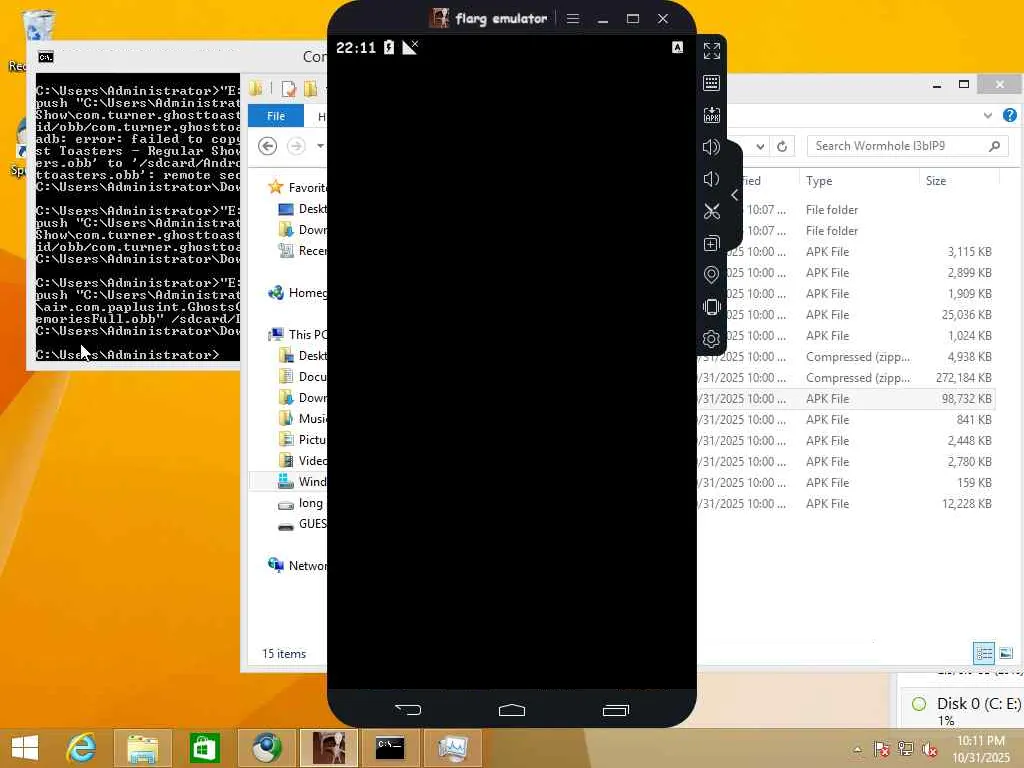Switch to details view in Explorer
1024x768 pixels.
point(984,652)
